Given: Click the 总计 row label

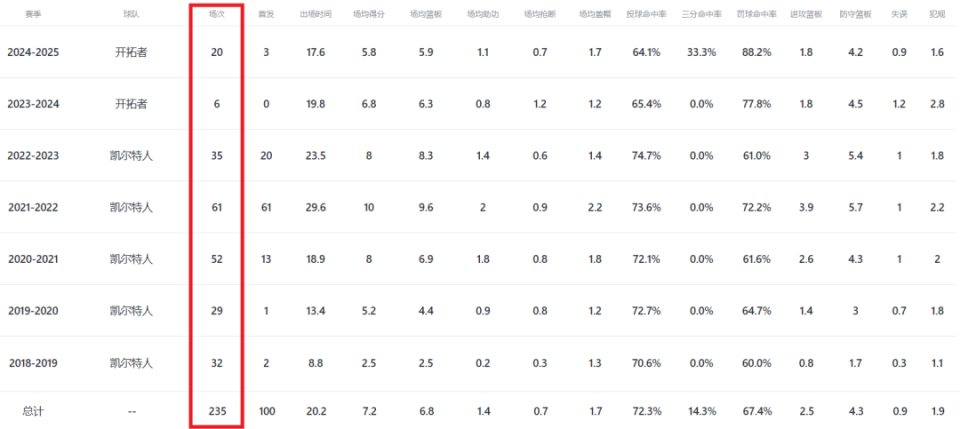Looking at the screenshot, I should 34,411.
